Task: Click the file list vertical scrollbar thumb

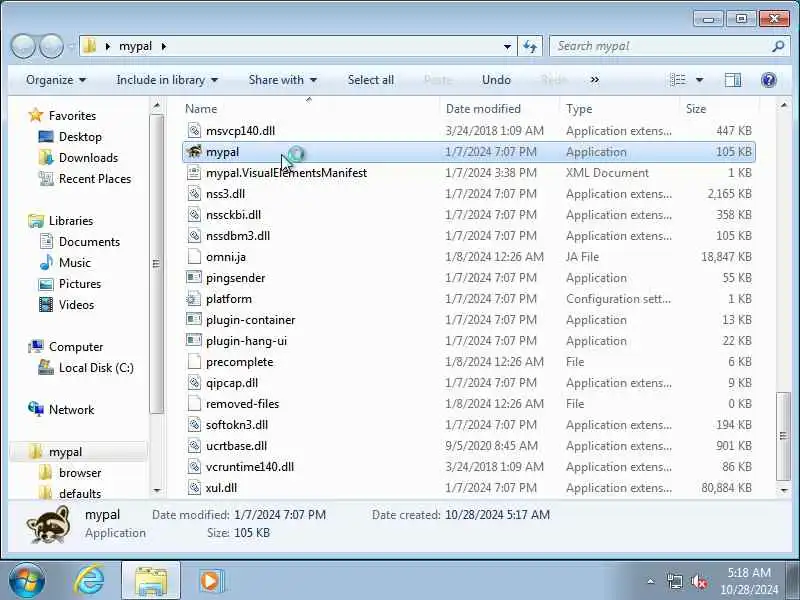Action: pyautogui.click(x=783, y=436)
